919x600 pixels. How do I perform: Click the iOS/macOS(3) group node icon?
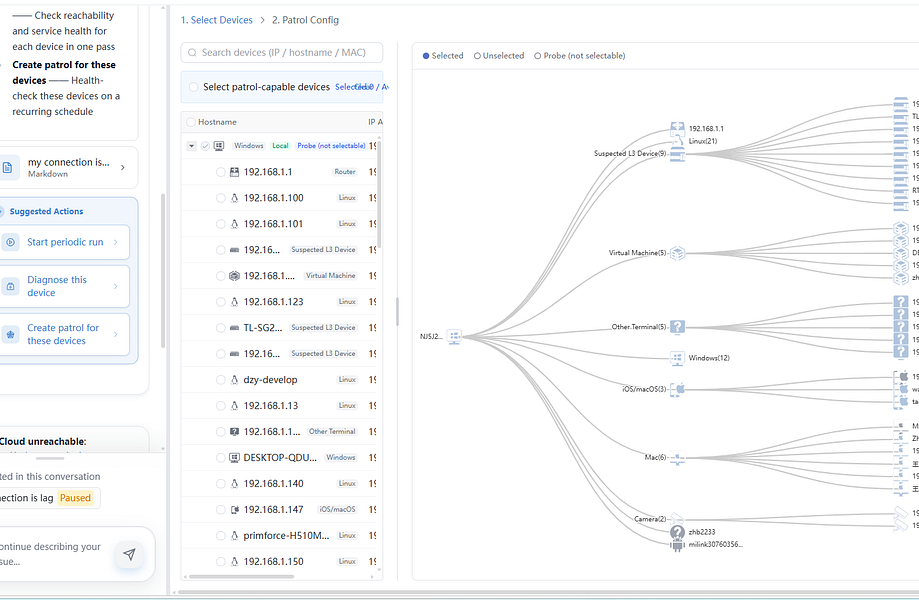[678, 388]
